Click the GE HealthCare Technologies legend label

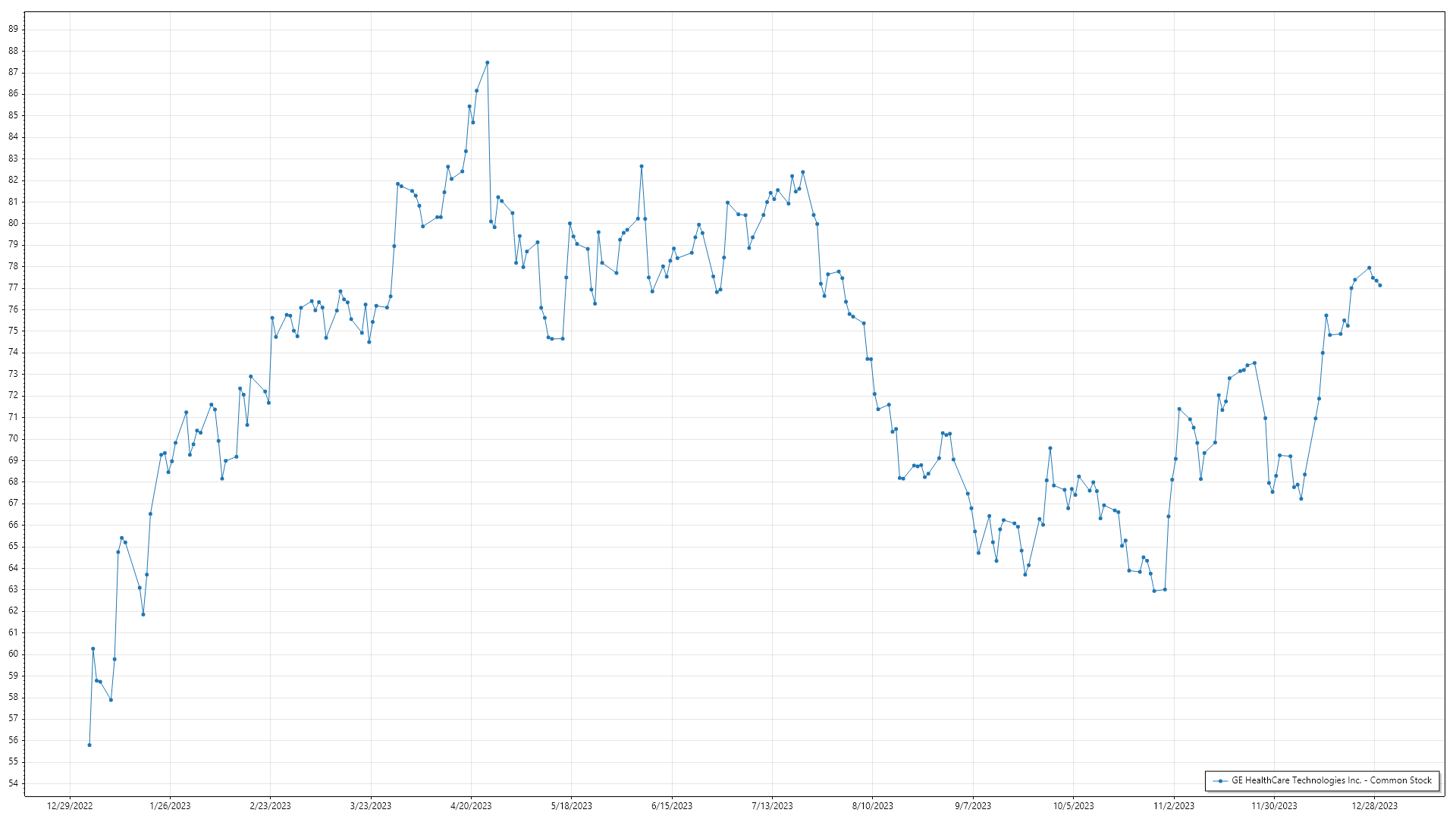click(x=1331, y=780)
